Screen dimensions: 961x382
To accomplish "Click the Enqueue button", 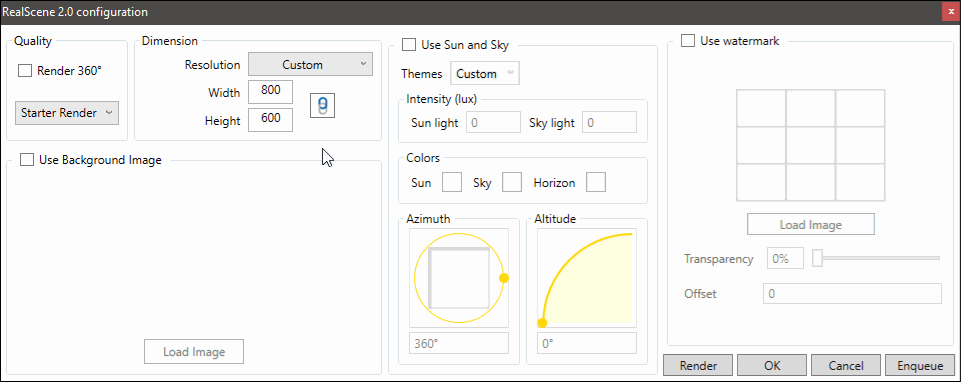I will [920, 365].
